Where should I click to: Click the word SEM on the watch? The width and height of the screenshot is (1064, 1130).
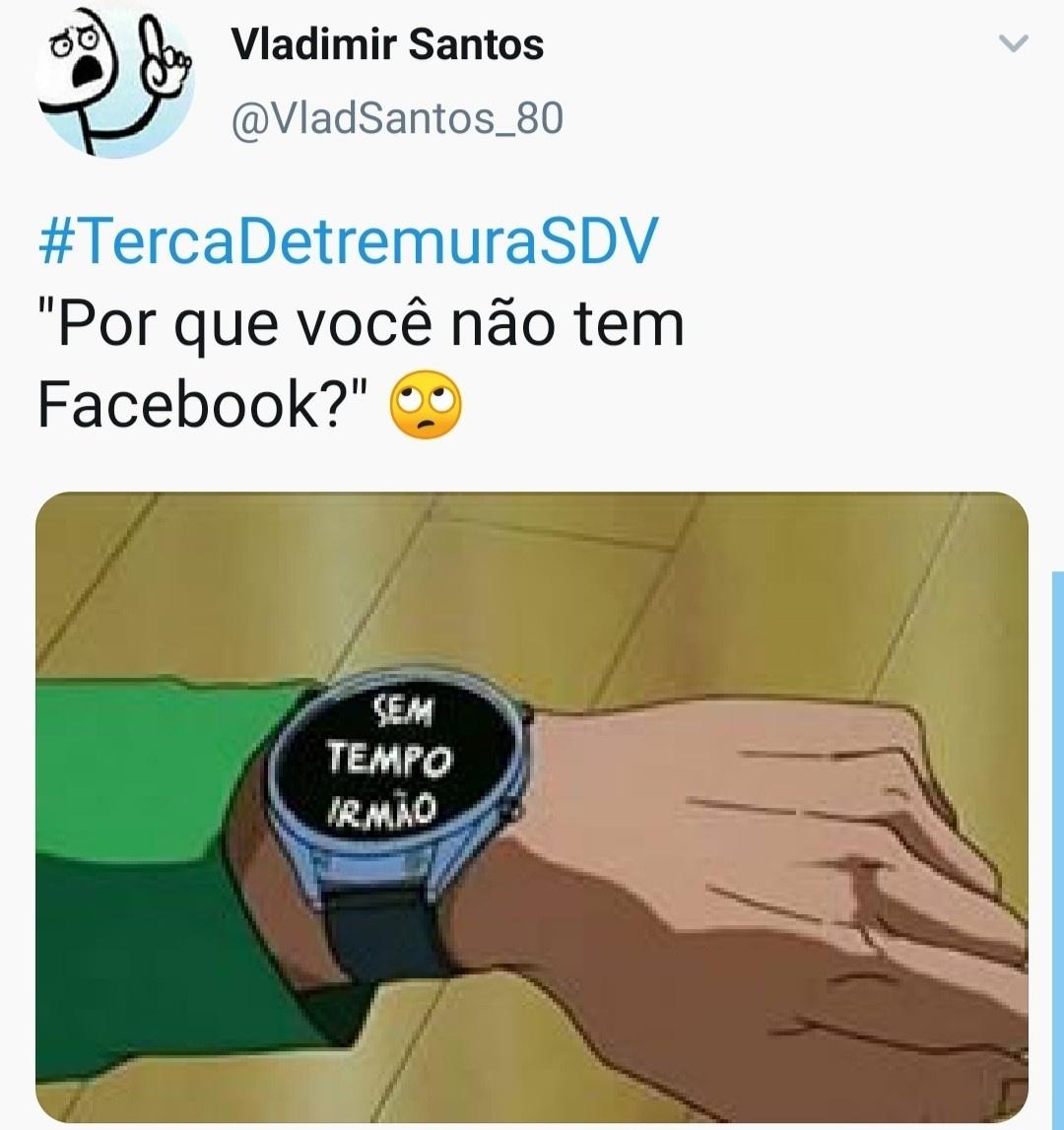(403, 710)
